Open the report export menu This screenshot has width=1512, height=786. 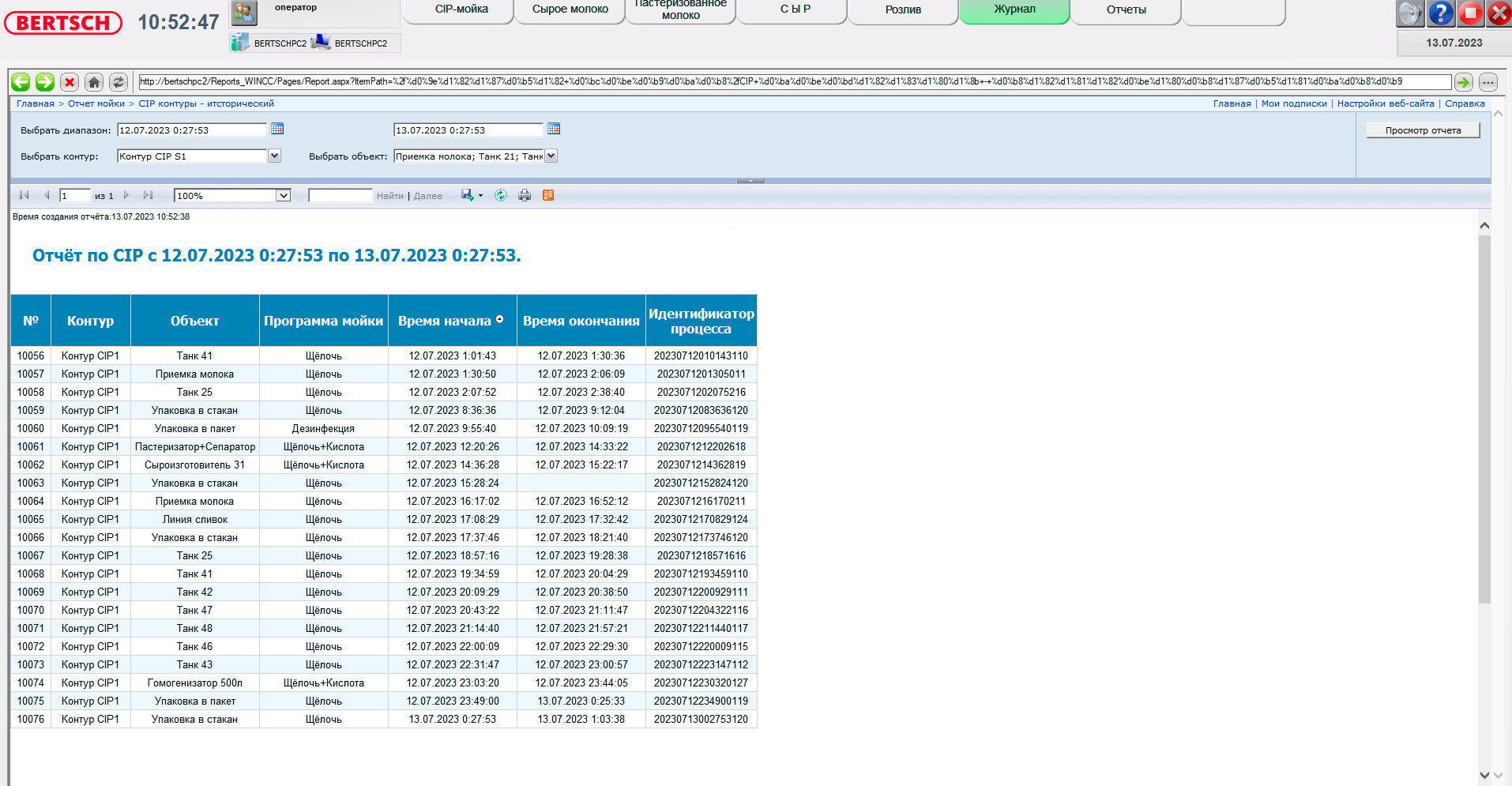coord(472,195)
